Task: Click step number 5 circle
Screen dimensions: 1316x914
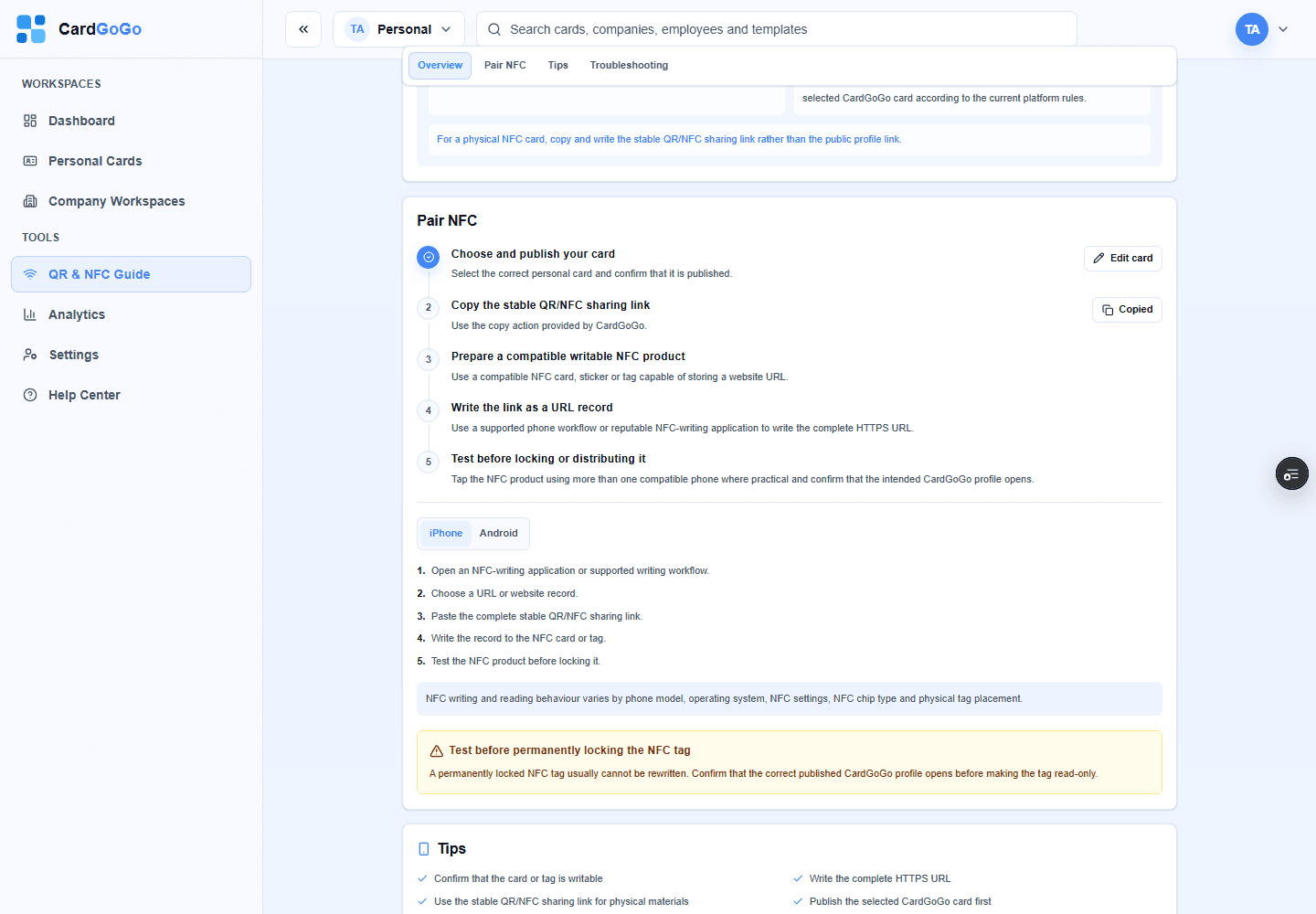Action: click(429, 462)
